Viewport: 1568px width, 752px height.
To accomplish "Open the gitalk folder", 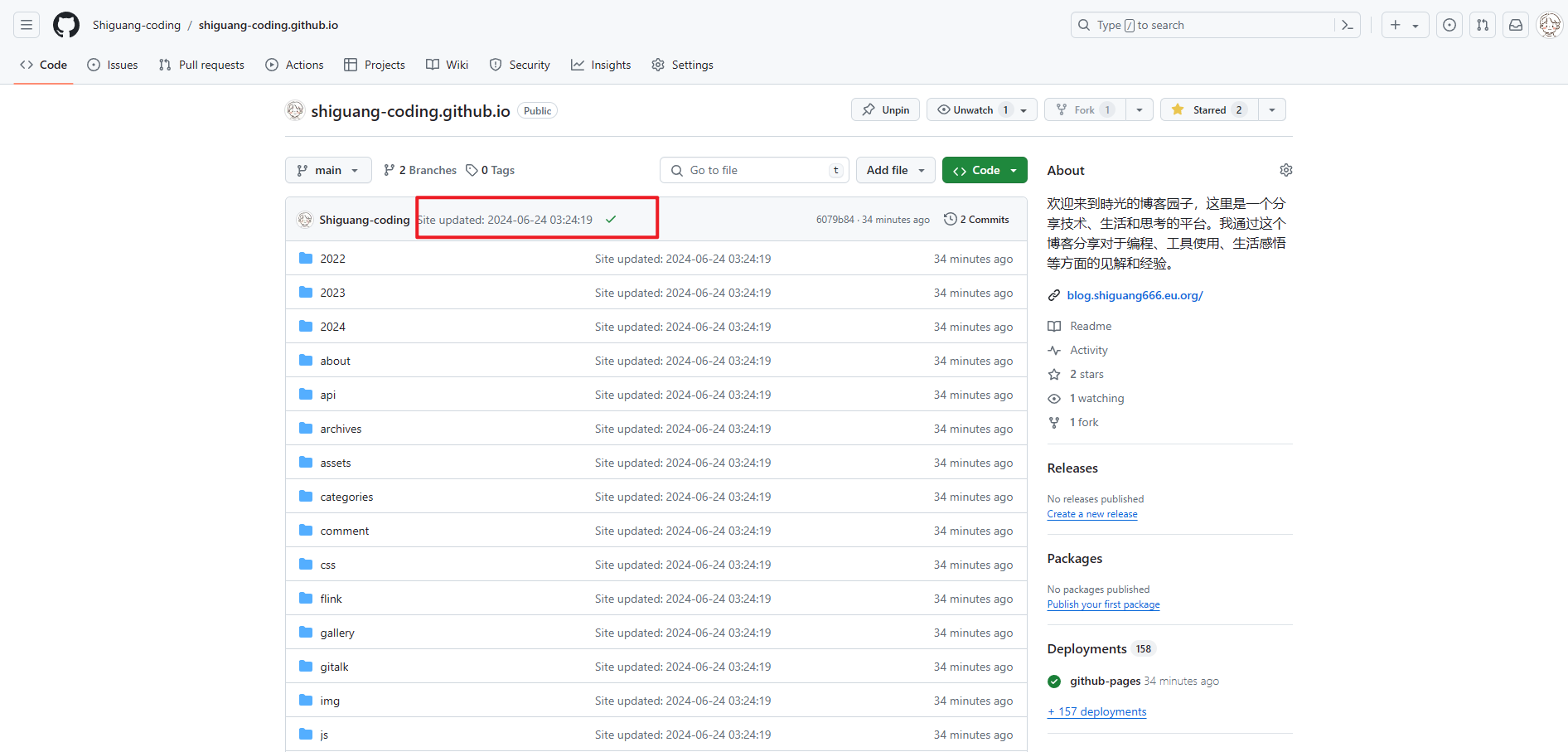I will coord(335,667).
